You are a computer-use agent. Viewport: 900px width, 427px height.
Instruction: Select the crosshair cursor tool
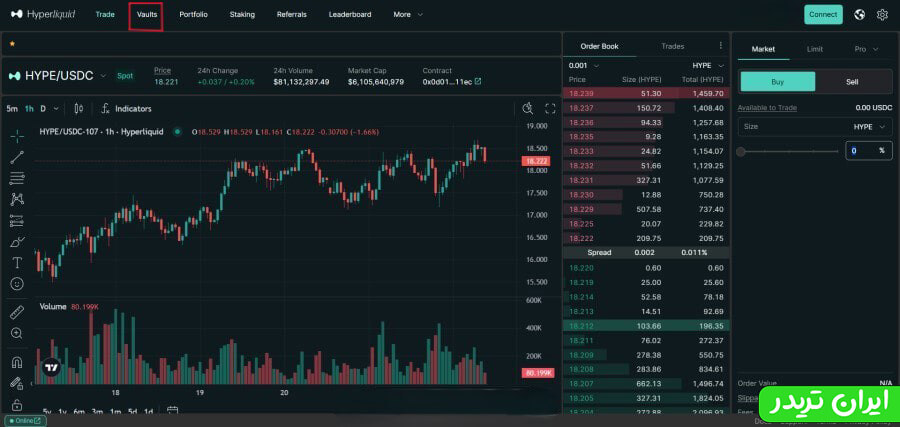(x=17, y=135)
